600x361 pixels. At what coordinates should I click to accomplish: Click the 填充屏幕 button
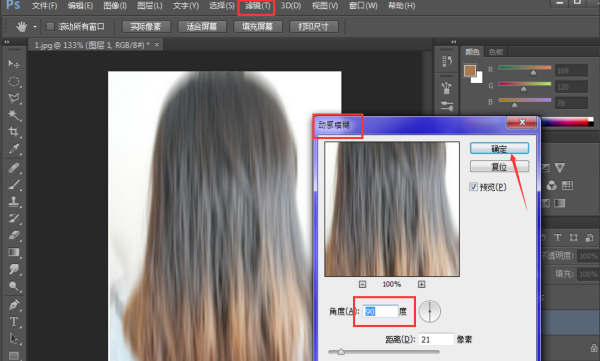point(258,26)
